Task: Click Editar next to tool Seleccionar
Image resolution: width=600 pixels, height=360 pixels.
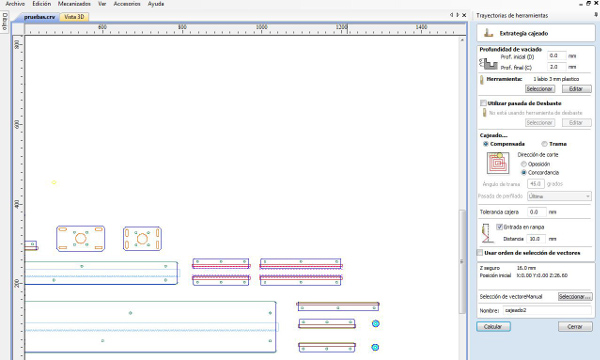Action: pyautogui.click(x=576, y=89)
